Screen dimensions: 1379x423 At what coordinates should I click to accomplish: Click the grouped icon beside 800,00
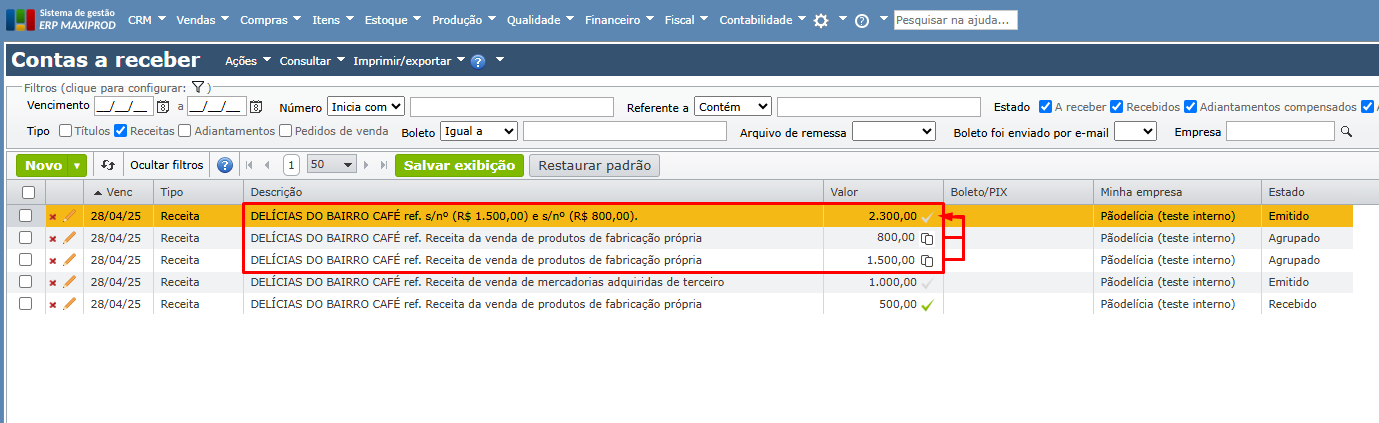pos(927,238)
